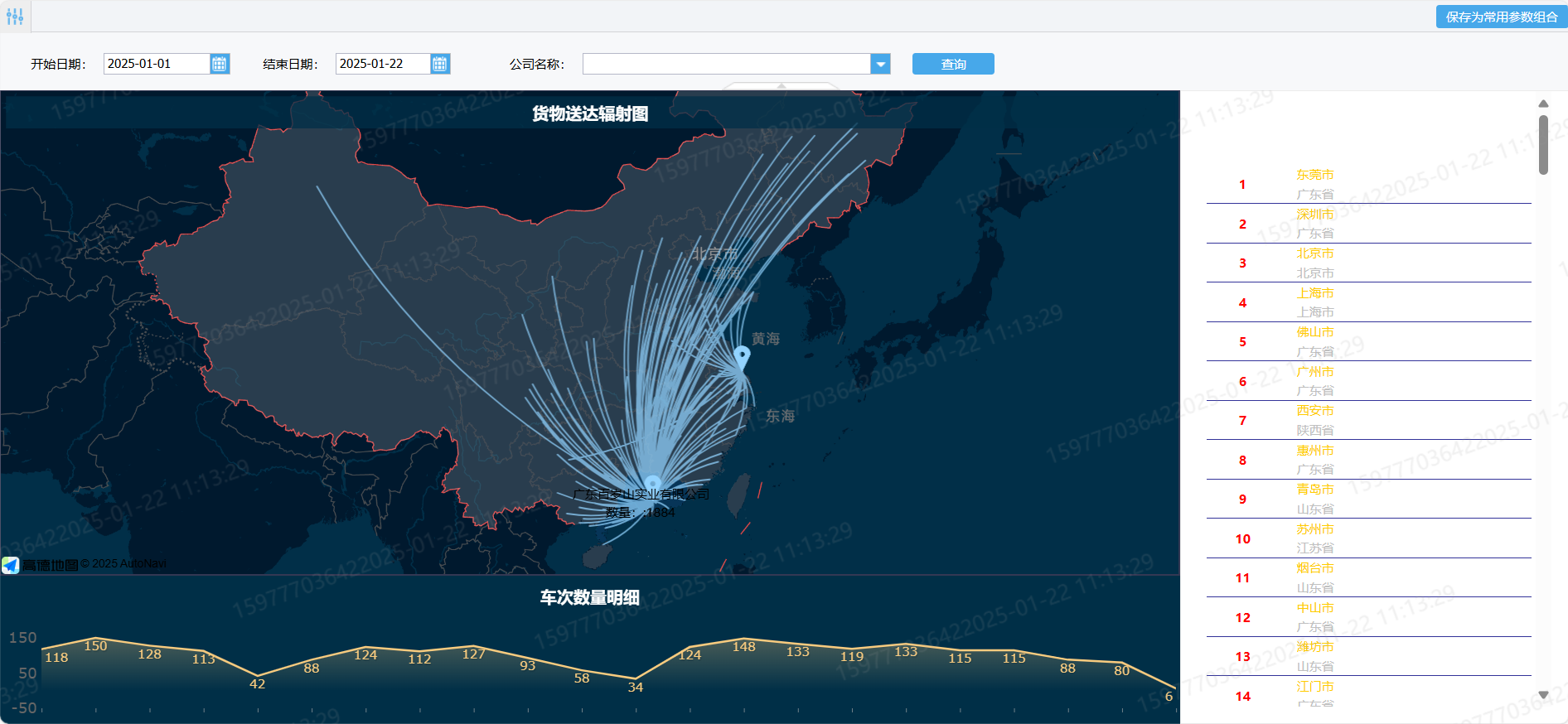Open the end date calendar picker

point(440,64)
